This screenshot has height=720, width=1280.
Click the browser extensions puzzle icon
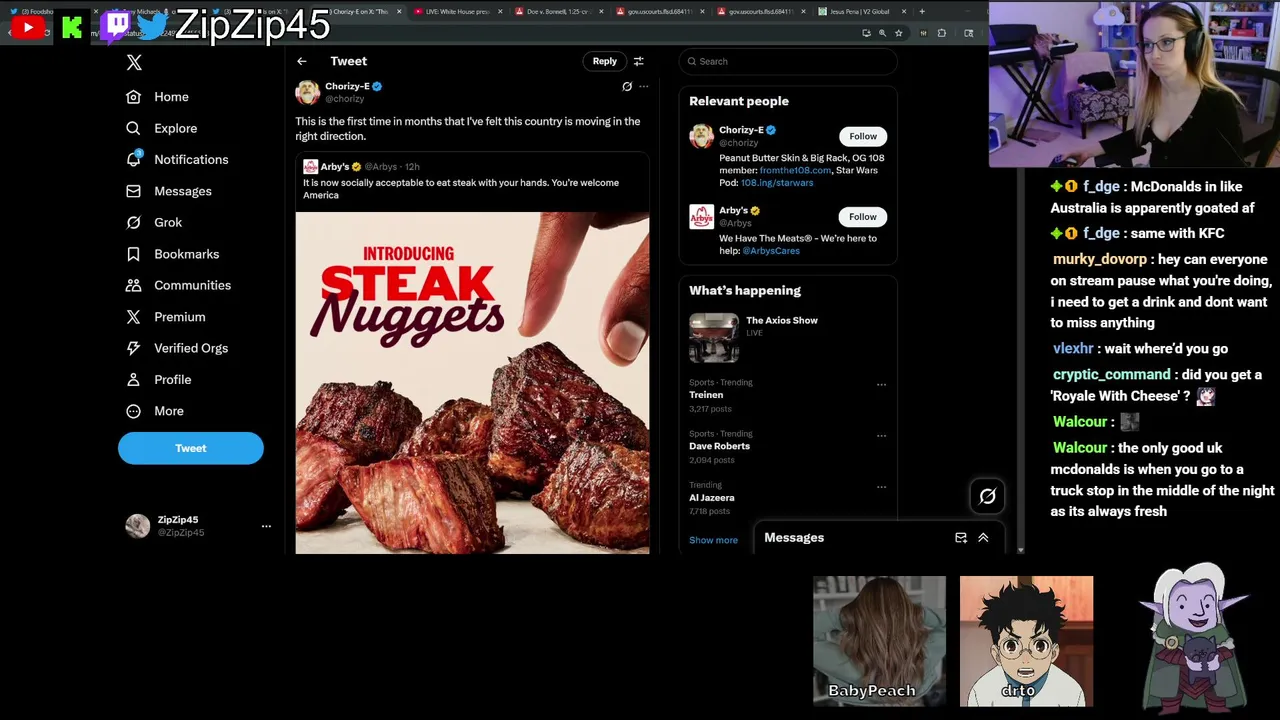point(942,33)
